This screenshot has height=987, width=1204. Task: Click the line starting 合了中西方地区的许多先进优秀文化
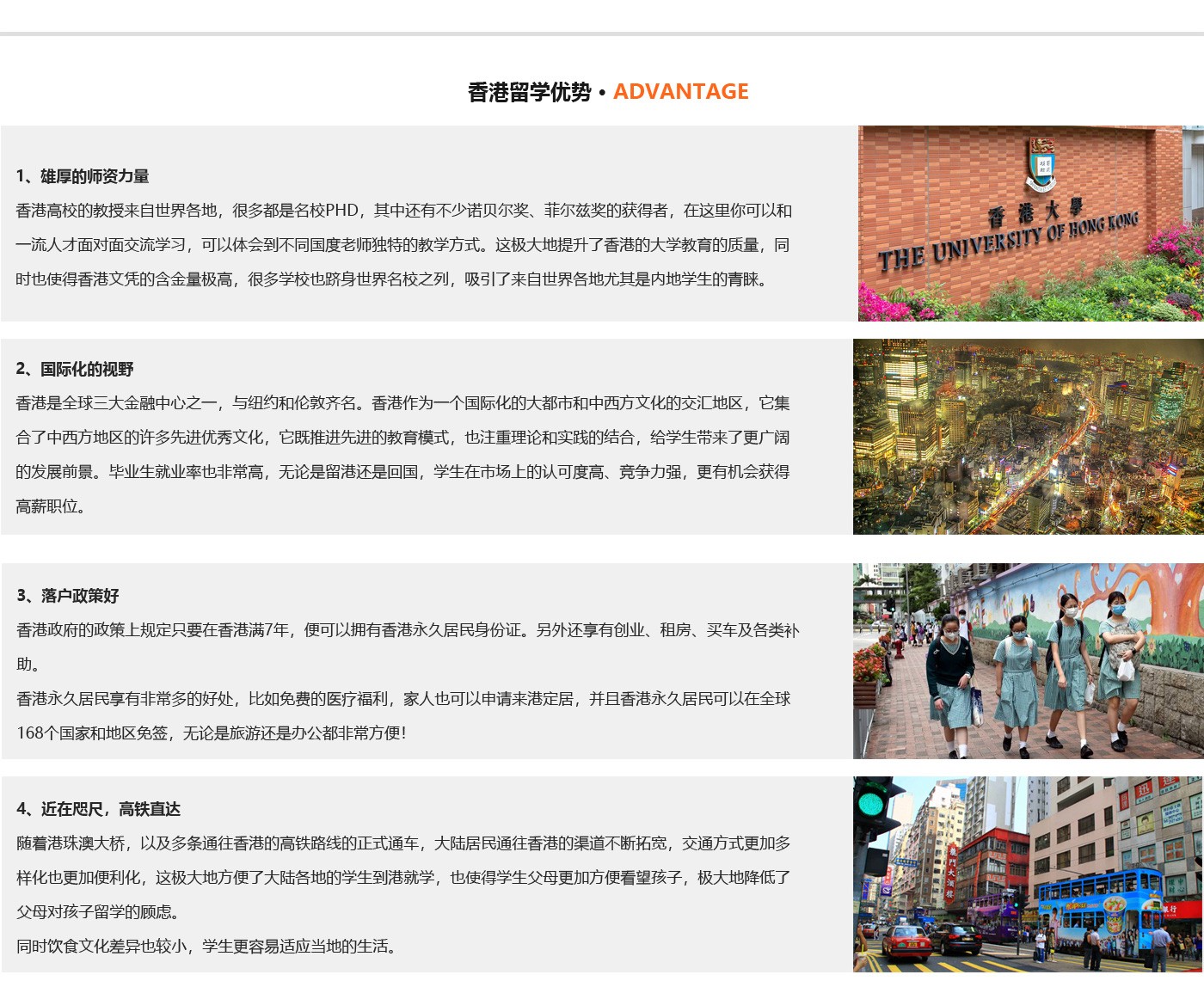[402, 438]
